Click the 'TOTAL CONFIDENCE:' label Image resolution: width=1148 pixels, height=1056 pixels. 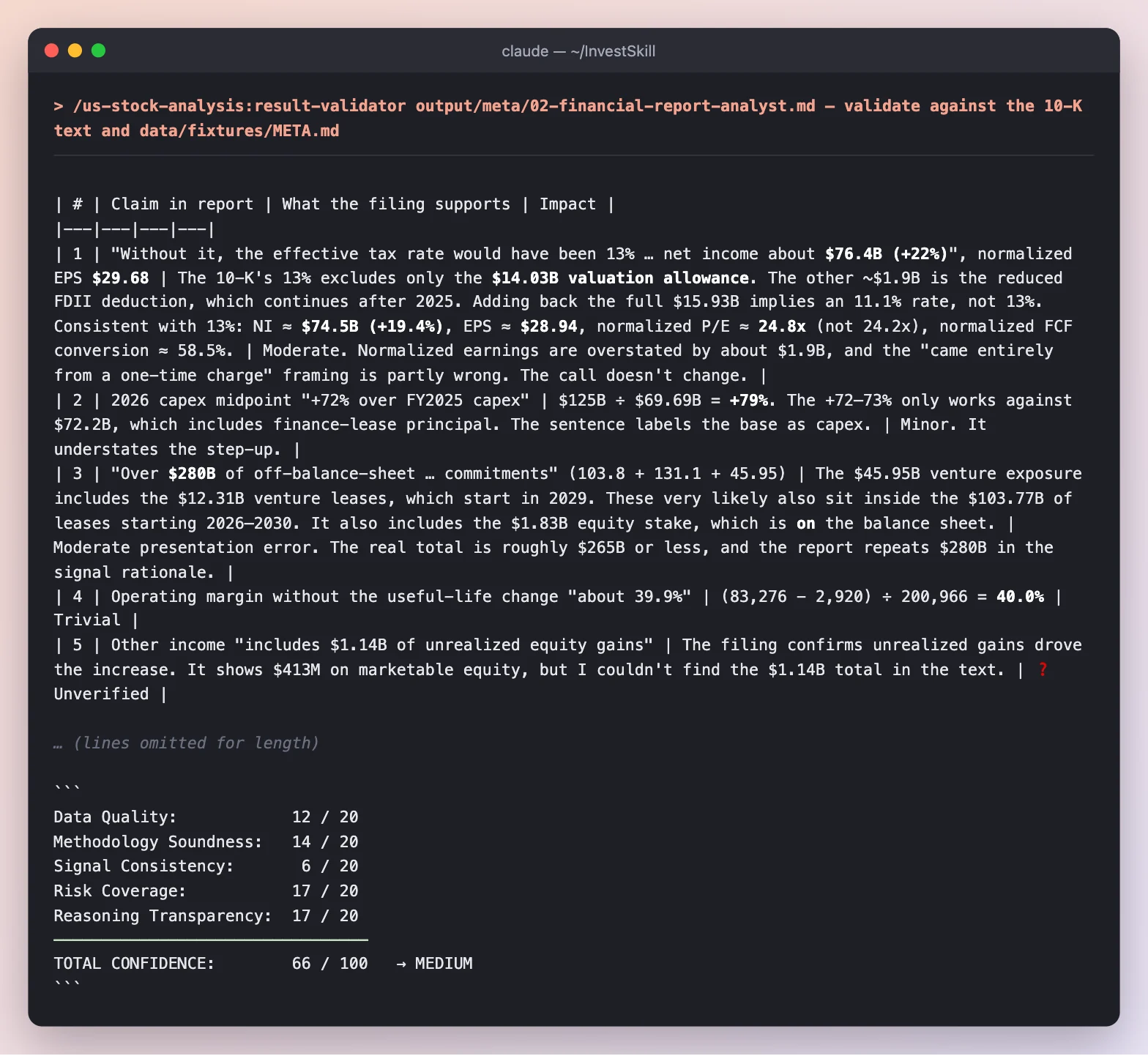pyautogui.click(x=135, y=964)
